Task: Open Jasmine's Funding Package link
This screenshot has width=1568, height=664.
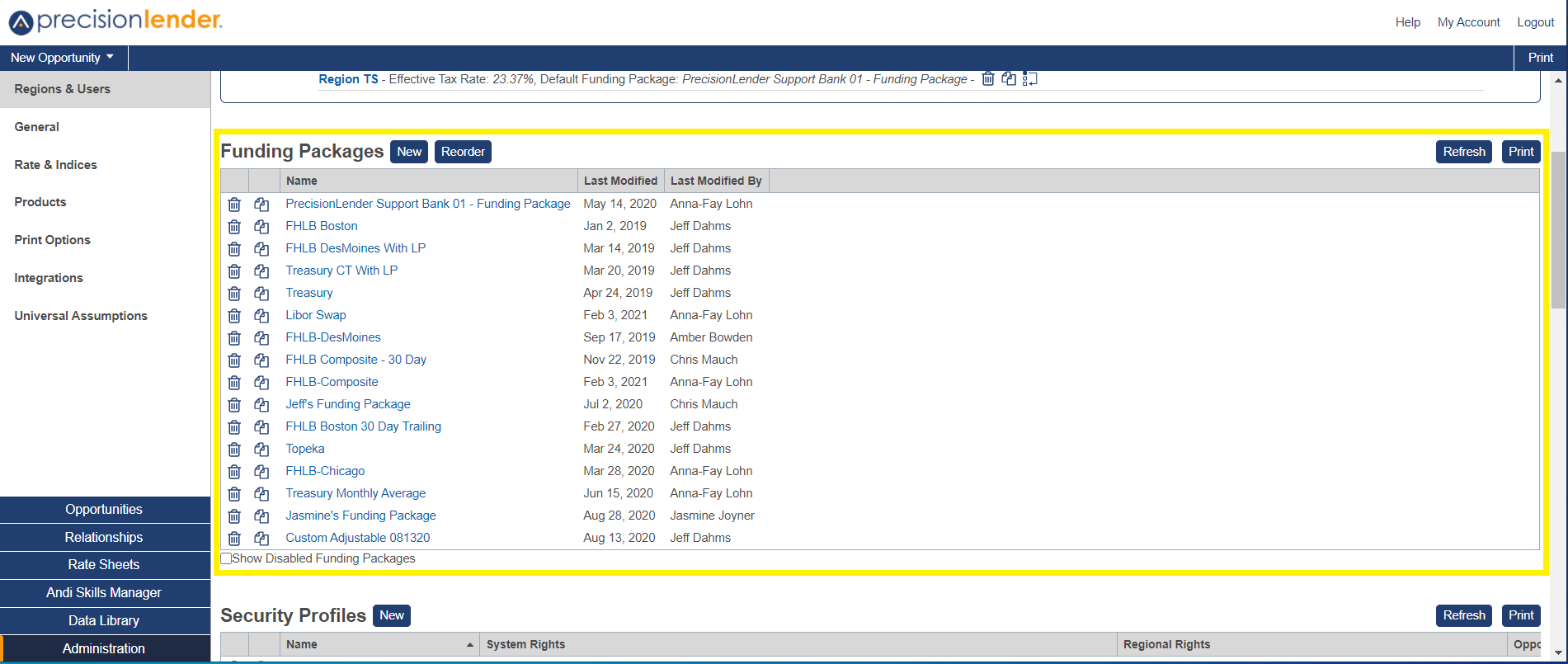Action: click(360, 516)
